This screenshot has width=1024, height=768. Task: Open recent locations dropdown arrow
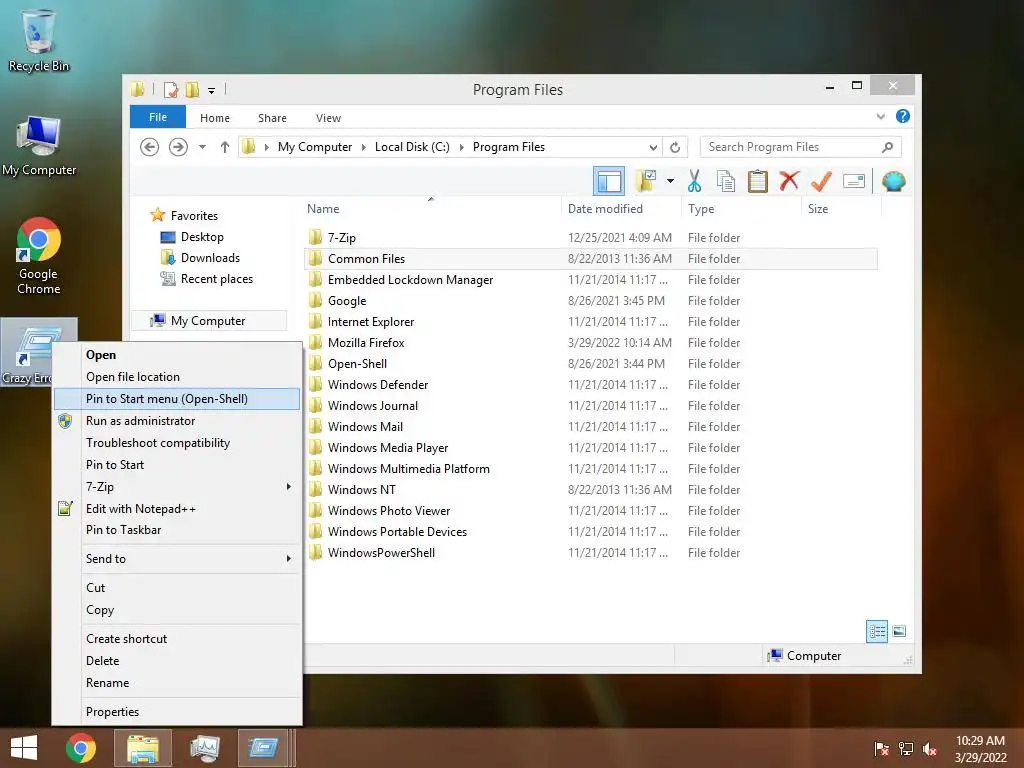click(202, 147)
